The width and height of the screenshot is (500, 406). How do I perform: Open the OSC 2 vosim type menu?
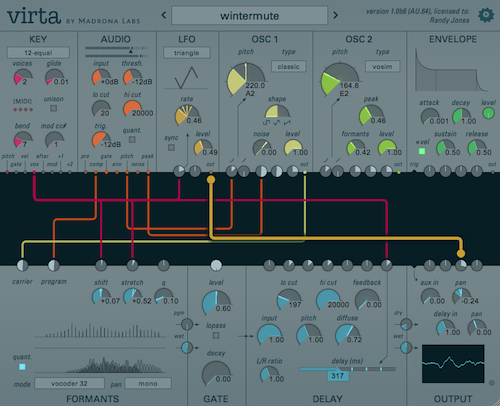(382, 66)
